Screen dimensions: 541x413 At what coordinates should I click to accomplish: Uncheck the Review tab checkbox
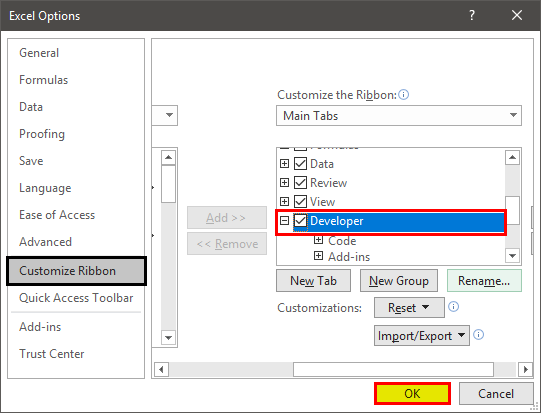(300, 183)
